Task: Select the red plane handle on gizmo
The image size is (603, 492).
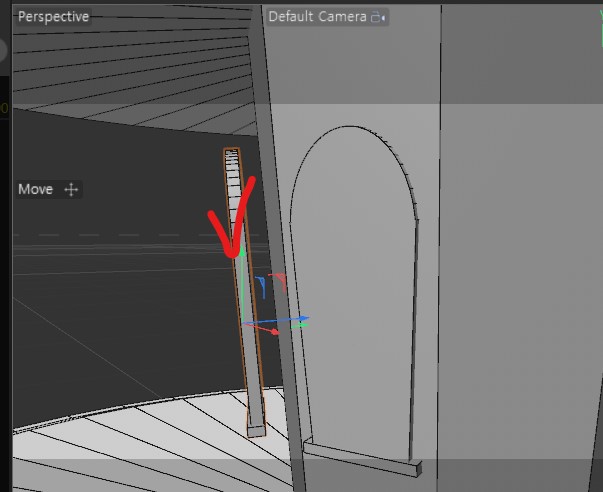Action: 281,281
